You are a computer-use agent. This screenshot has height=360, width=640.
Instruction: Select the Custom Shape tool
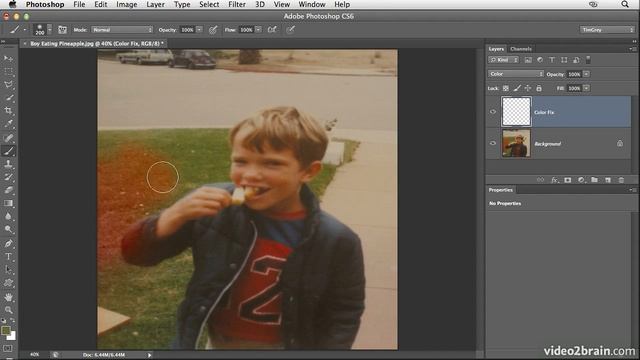pyautogui.click(x=8, y=283)
